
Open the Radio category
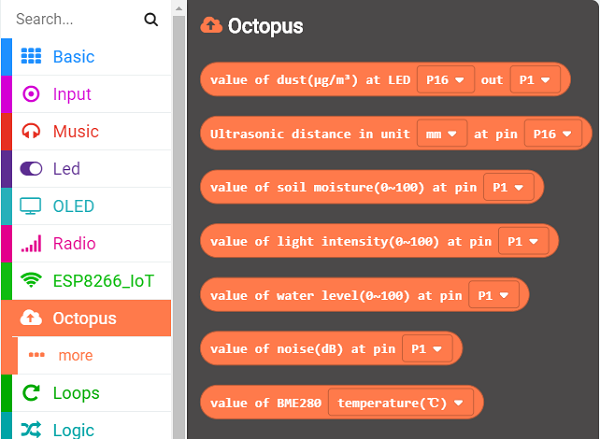tap(86, 243)
